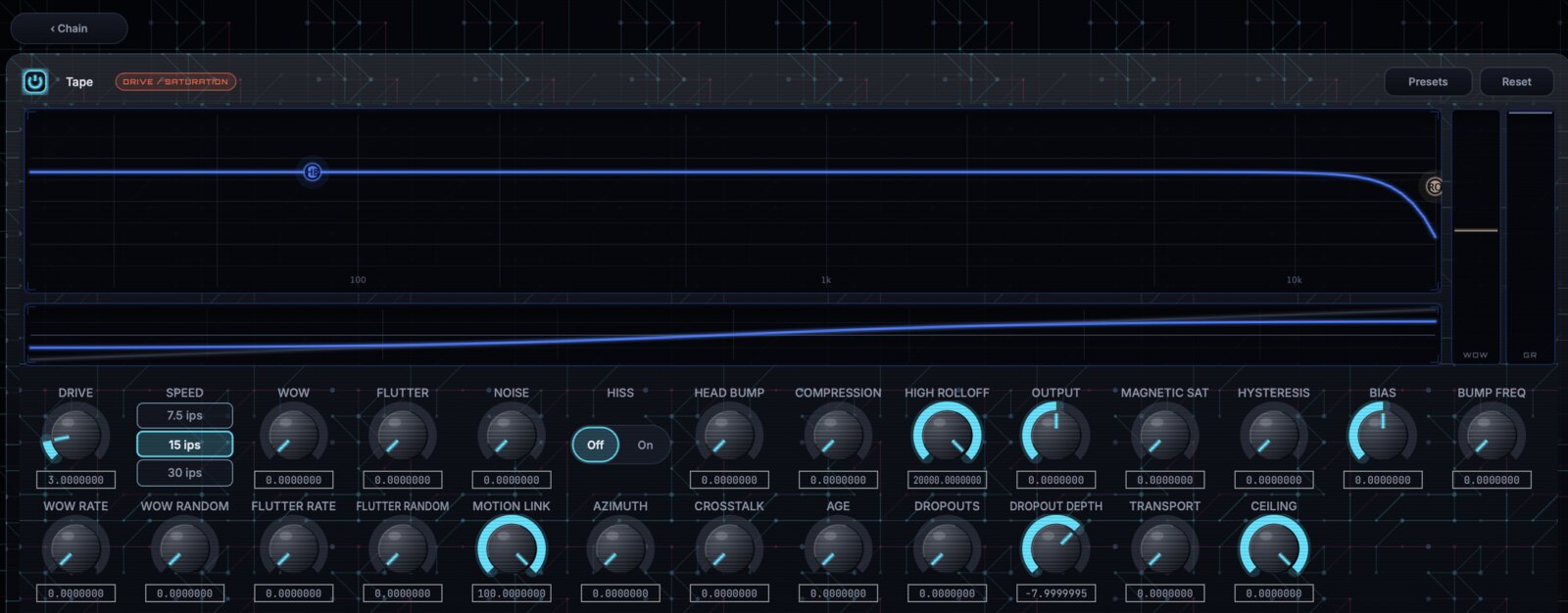Click the Transport knob
The image size is (1568, 613).
(1164, 548)
